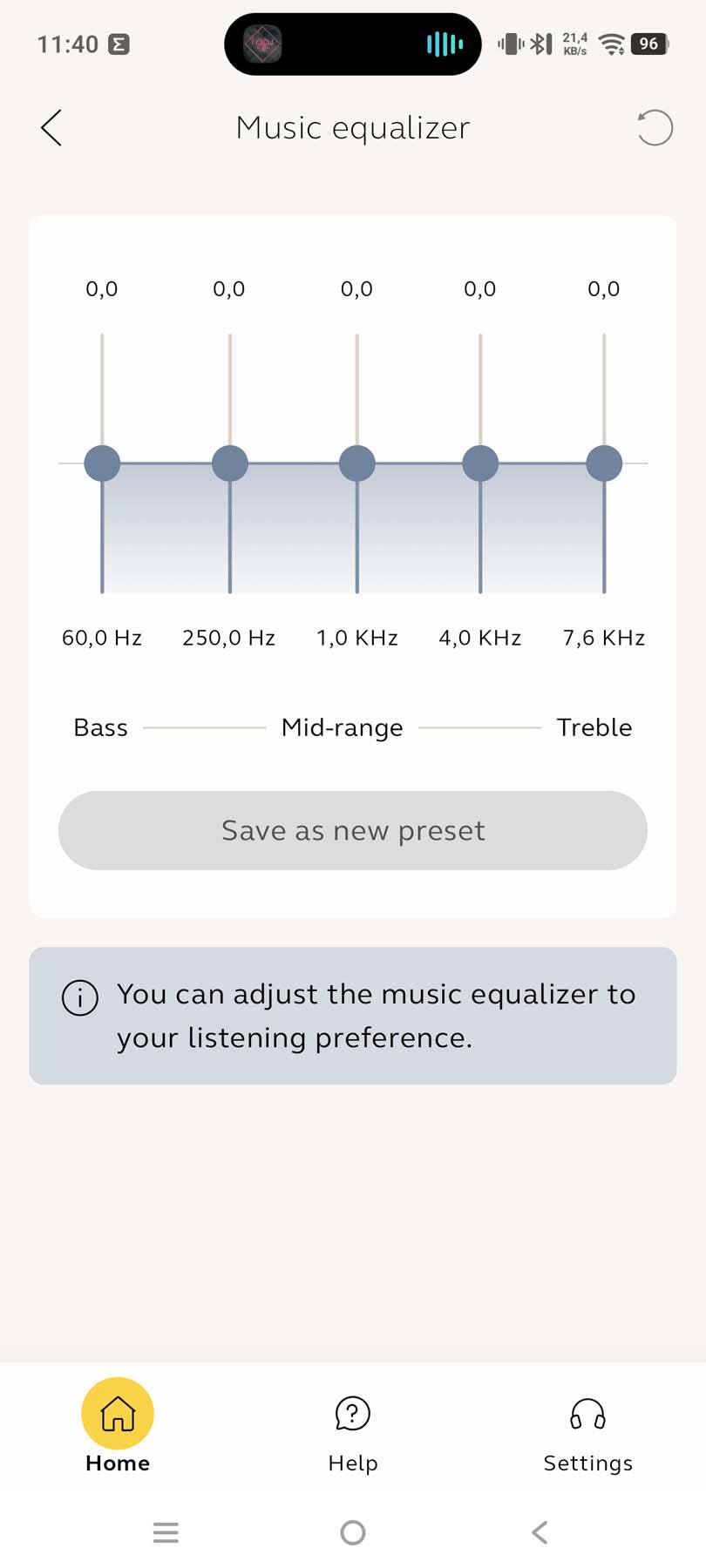Screen dimensions: 706x1568
Task: Tap the back arrow in header
Action: (51, 128)
